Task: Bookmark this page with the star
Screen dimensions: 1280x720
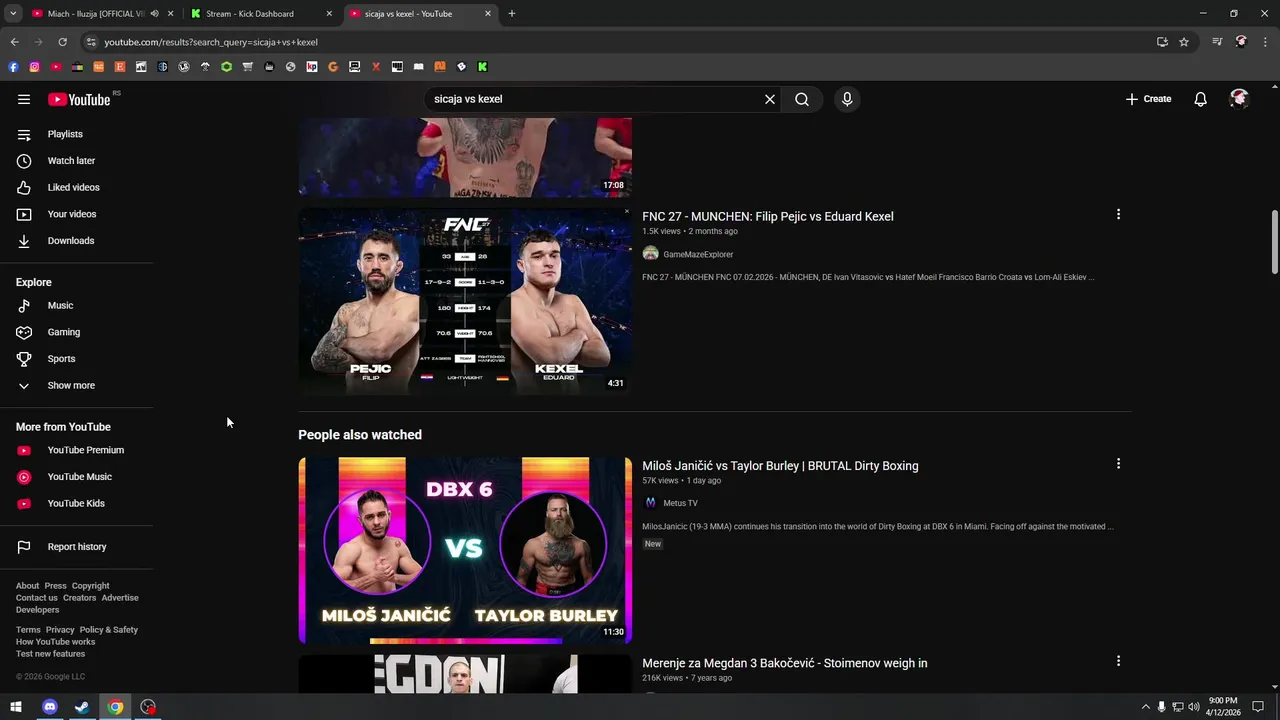Action: (x=1184, y=42)
